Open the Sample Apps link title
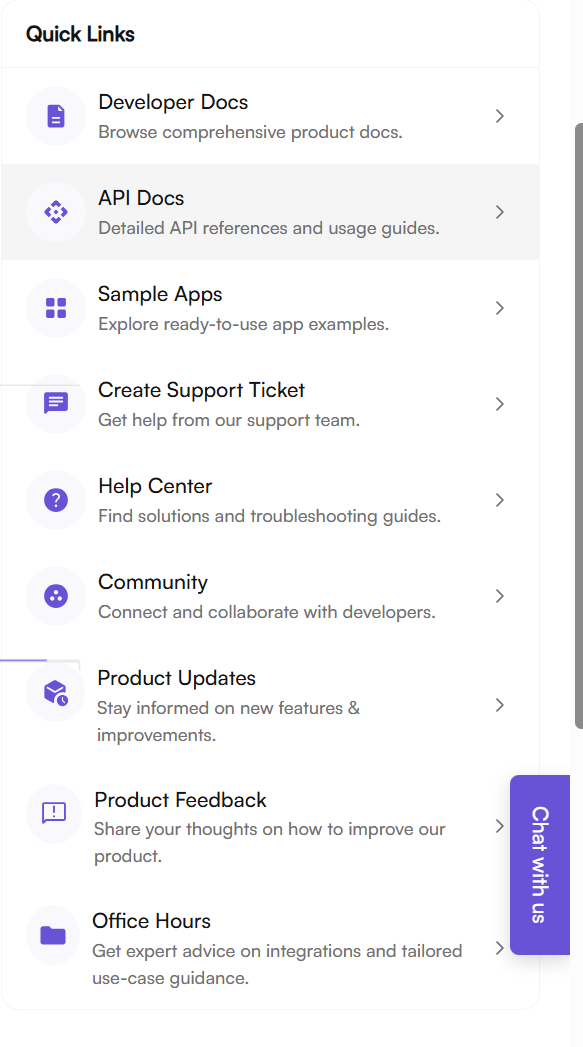Screen dimensions: 583x1047 (x=160, y=294)
